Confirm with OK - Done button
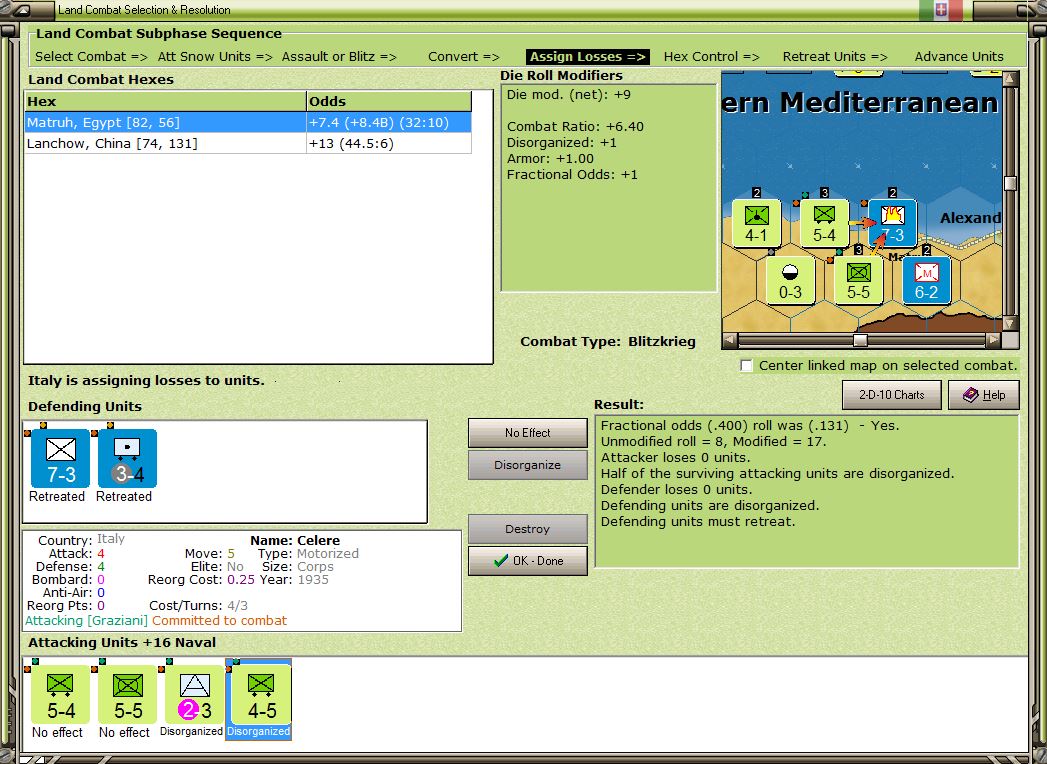The height and width of the screenshot is (764, 1047). (528, 561)
